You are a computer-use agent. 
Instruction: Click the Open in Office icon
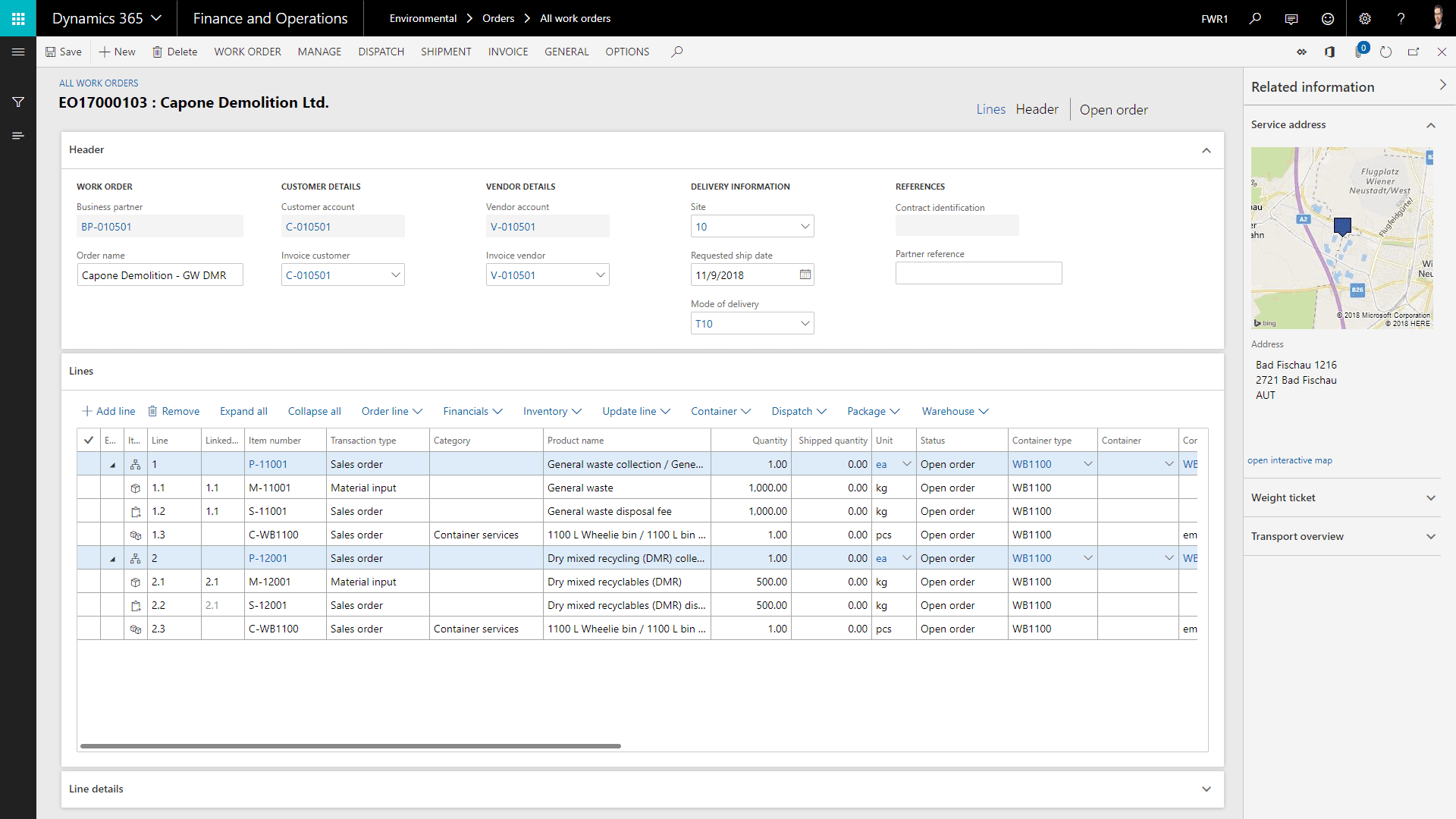(1329, 52)
